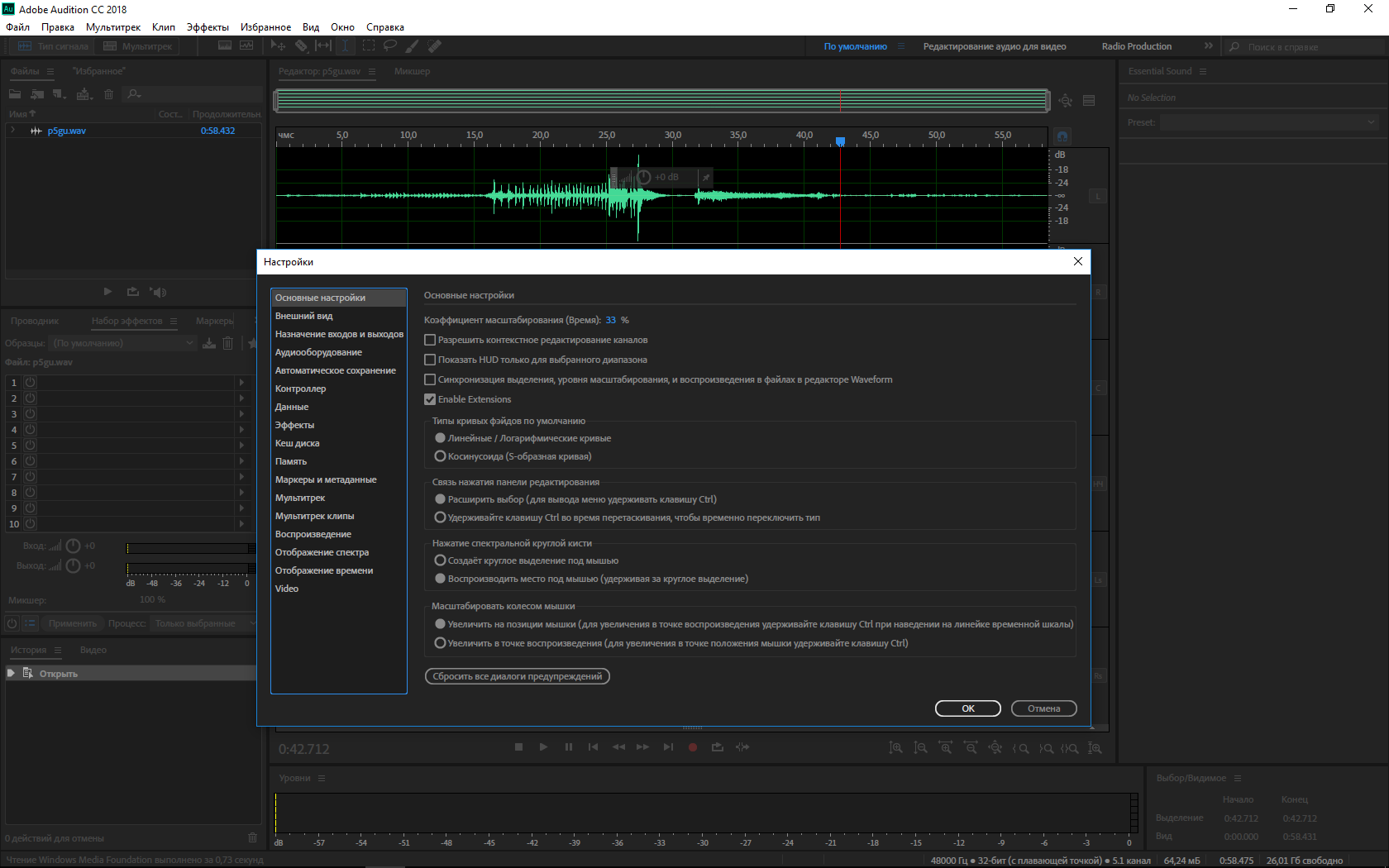The height and width of the screenshot is (868, 1389).
Task: Open the Files panel menu
Action: tap(50, 72)
